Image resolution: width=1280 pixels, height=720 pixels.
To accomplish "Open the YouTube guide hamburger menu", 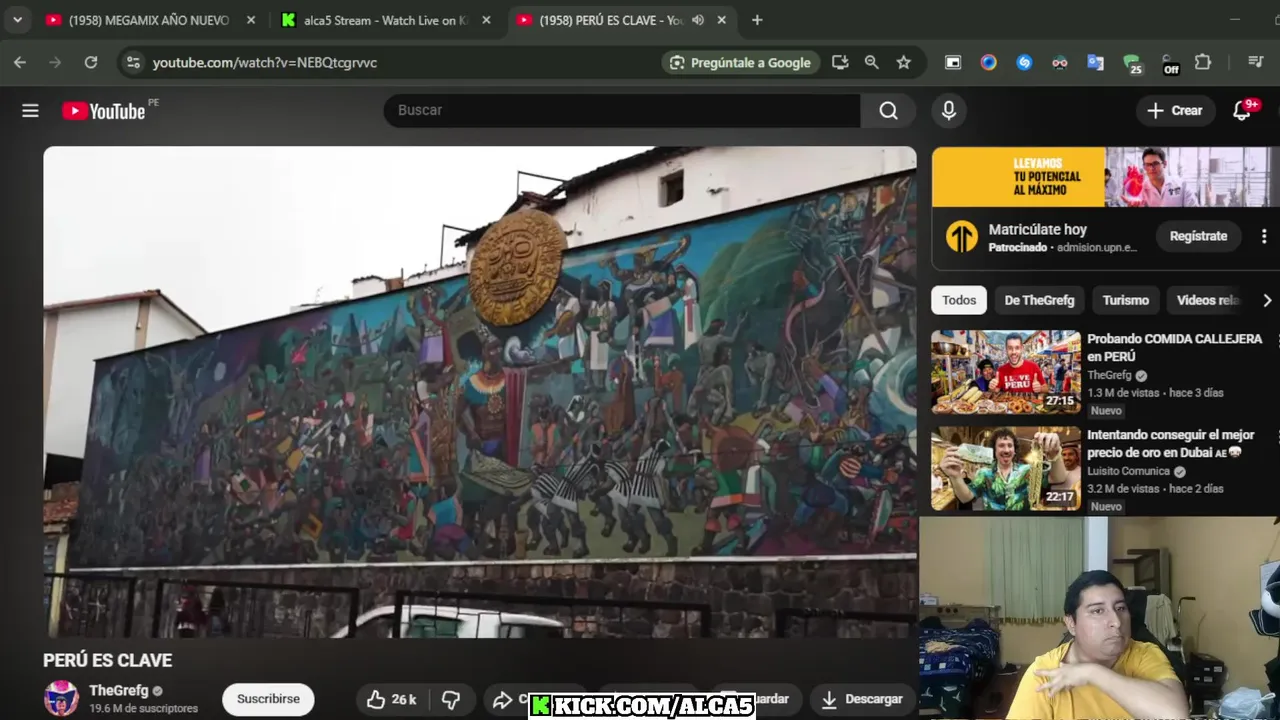I will [x=30, y=111].
